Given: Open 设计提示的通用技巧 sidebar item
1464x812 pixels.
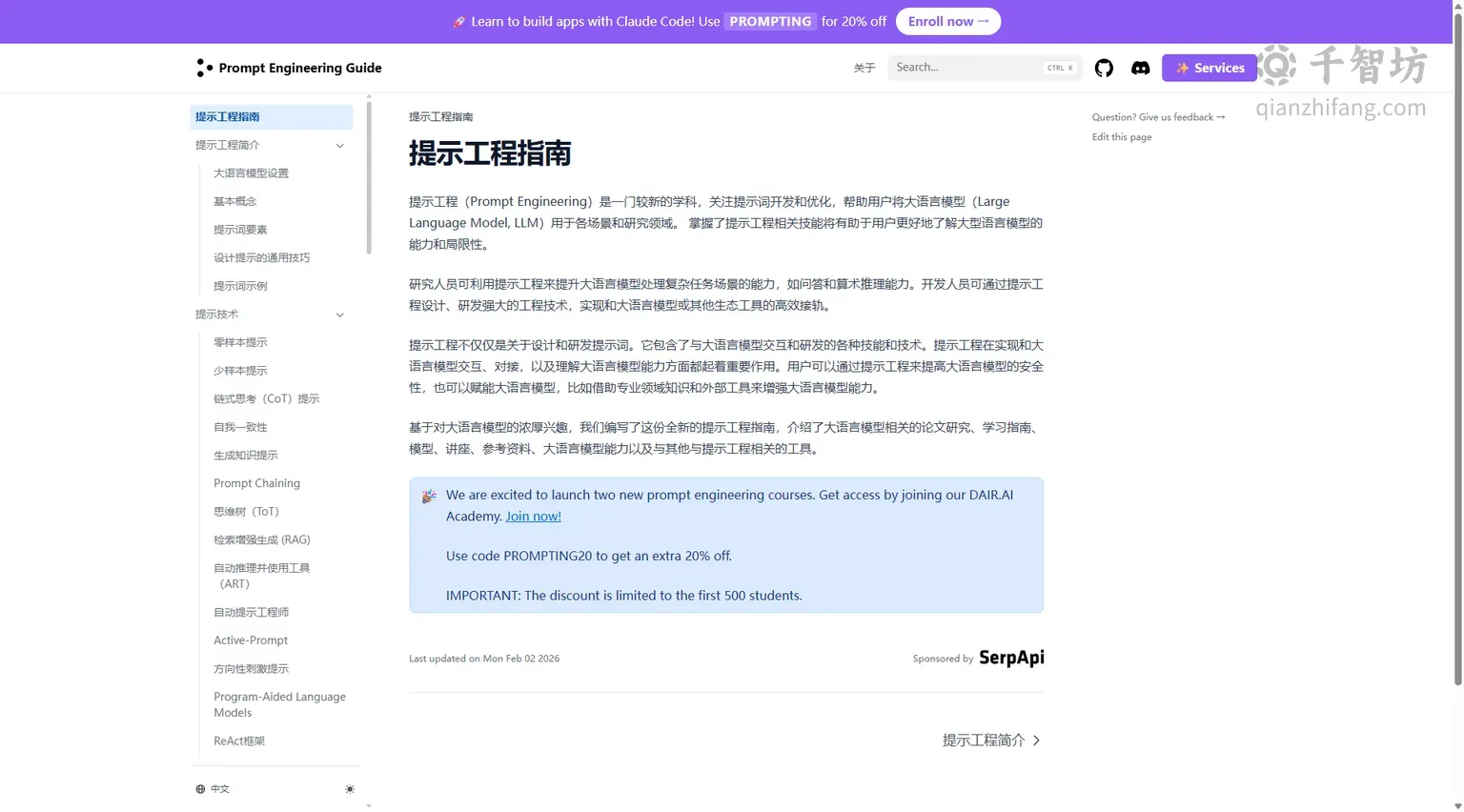Looking at the screenshot, I should click(x=262, y=258).
